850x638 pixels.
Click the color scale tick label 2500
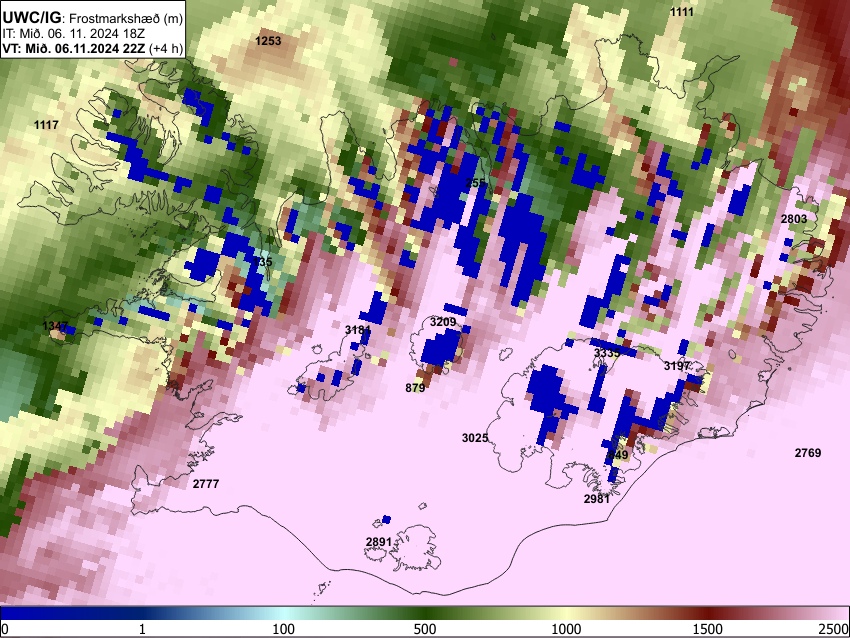coord(835,629)
